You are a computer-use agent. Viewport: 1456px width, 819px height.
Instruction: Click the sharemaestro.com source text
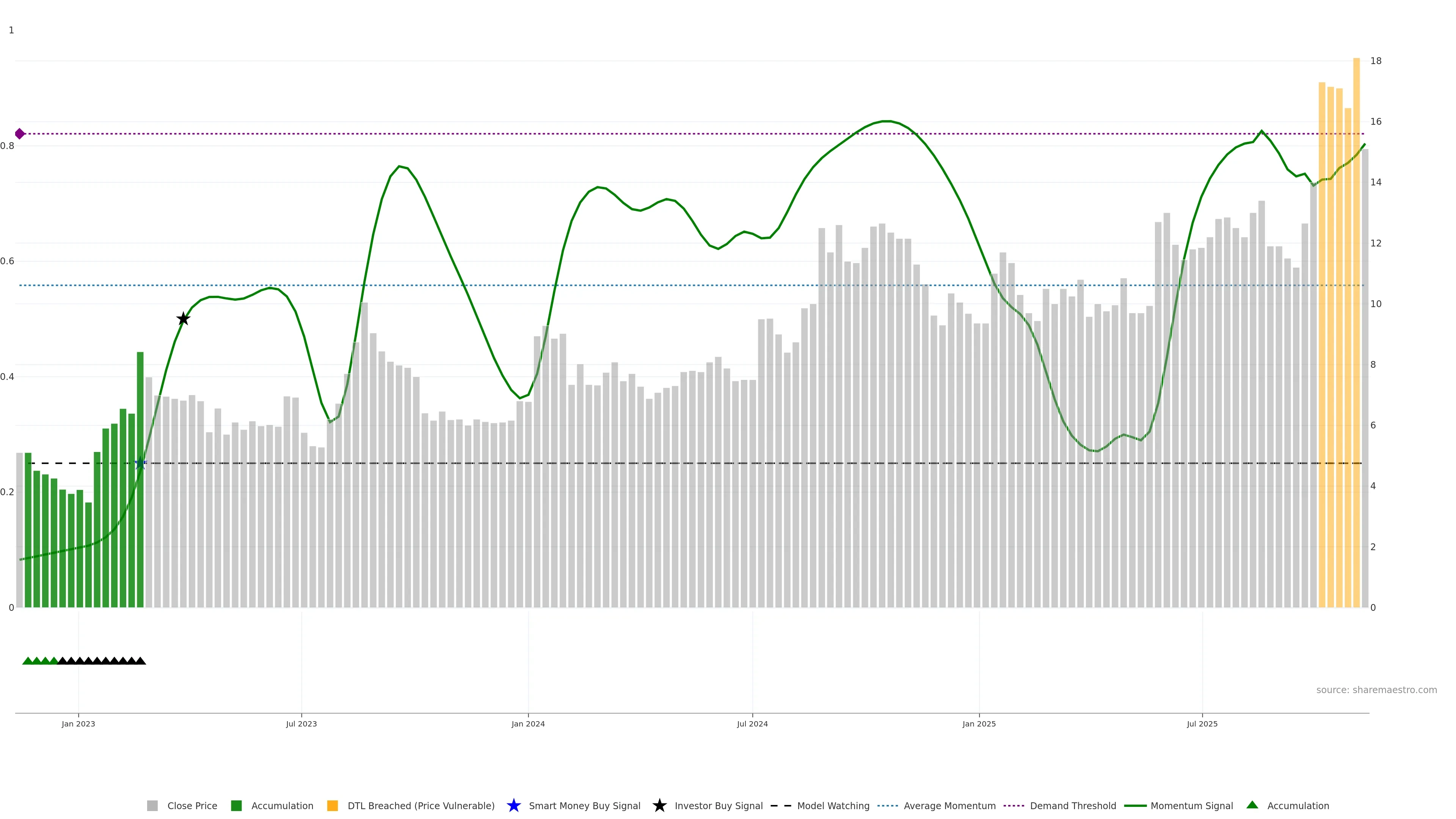pyautogui.click(x=1376, y=690)
